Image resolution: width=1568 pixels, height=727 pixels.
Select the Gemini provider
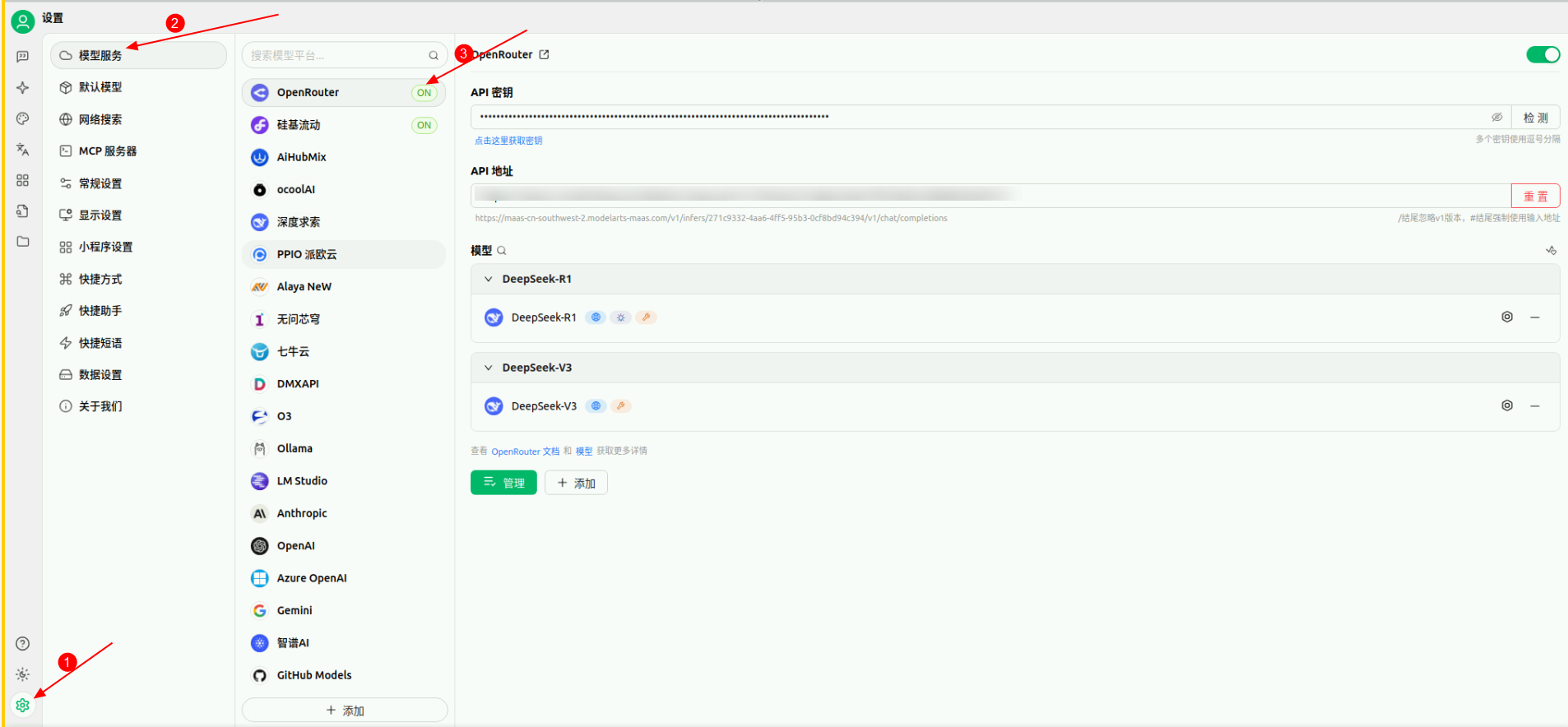click(344, 610)
